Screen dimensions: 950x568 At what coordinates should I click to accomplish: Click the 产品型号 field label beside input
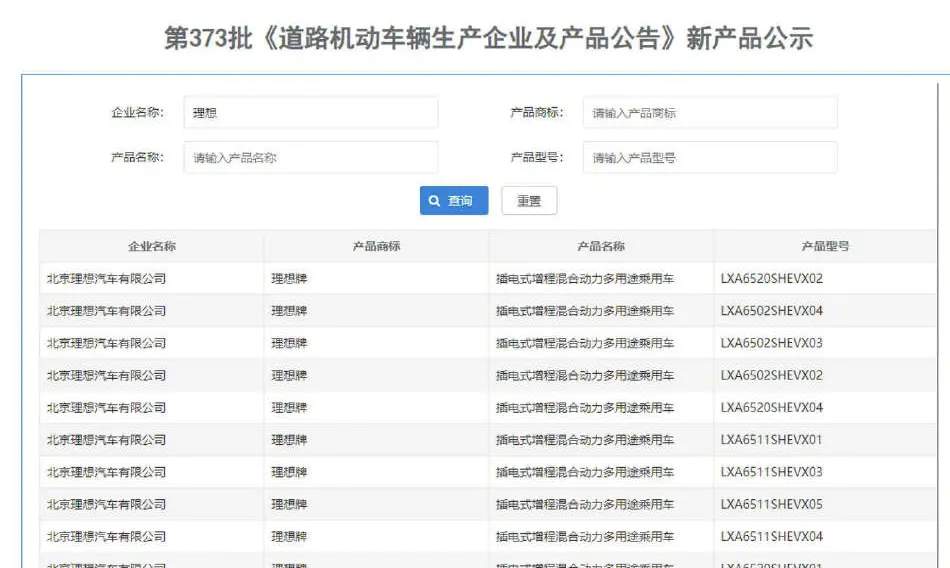537,158
